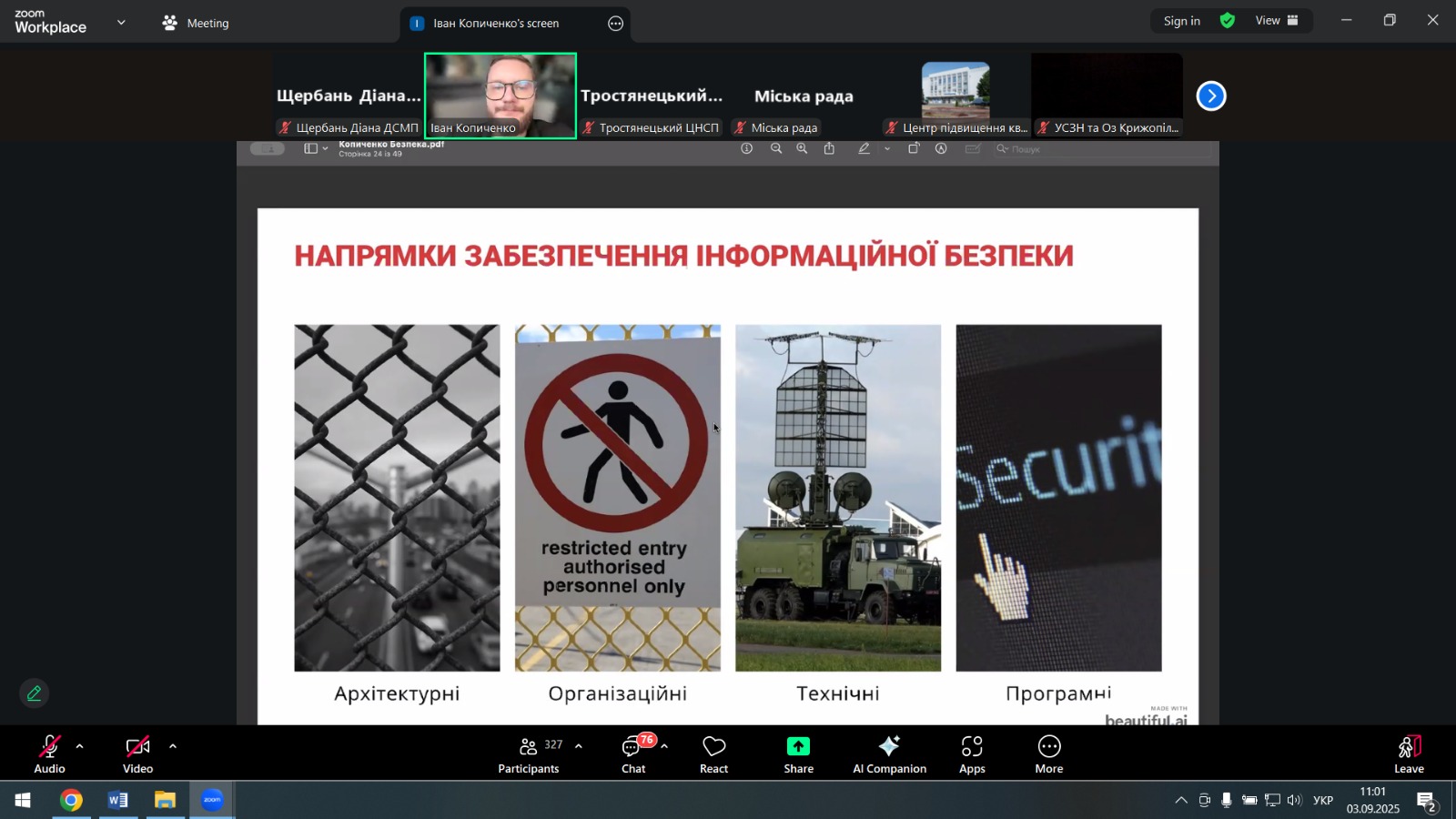Unmute the microphone with Audio button
Image resolution: width=1456 pixels, height=819 pixels.
click(x=49, y=754)
